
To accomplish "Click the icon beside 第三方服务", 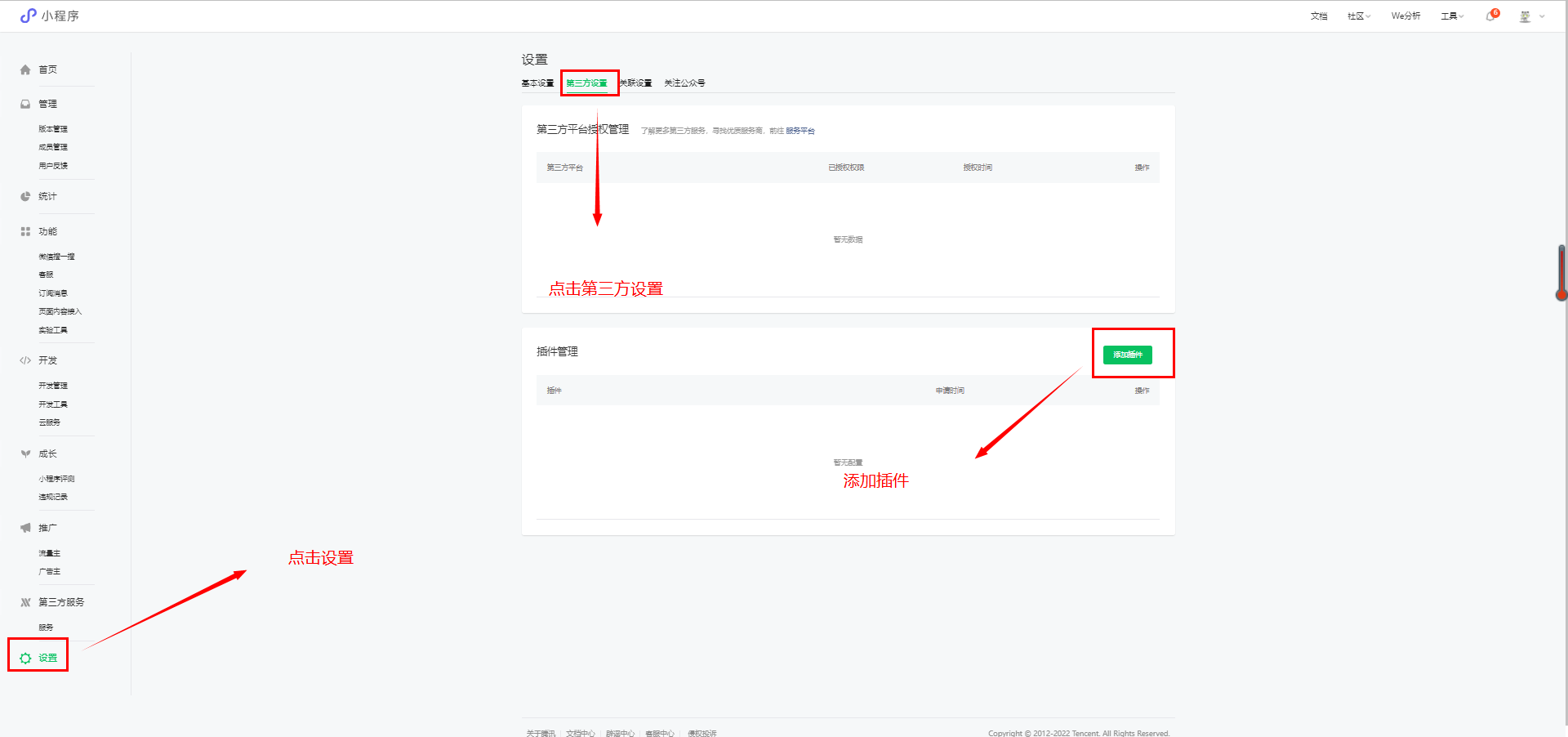I will 25,602.
